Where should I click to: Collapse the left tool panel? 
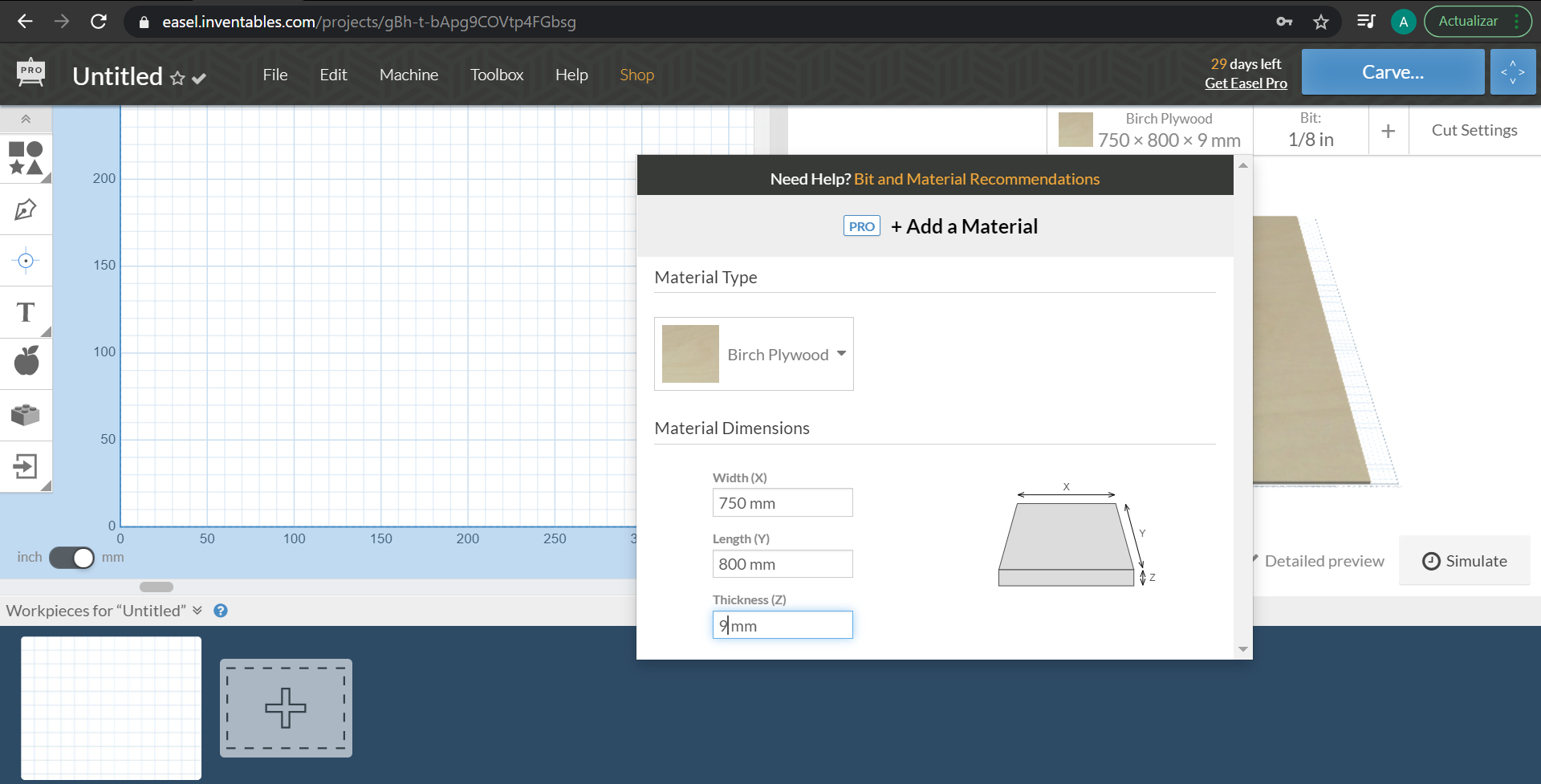pos(26,119)
